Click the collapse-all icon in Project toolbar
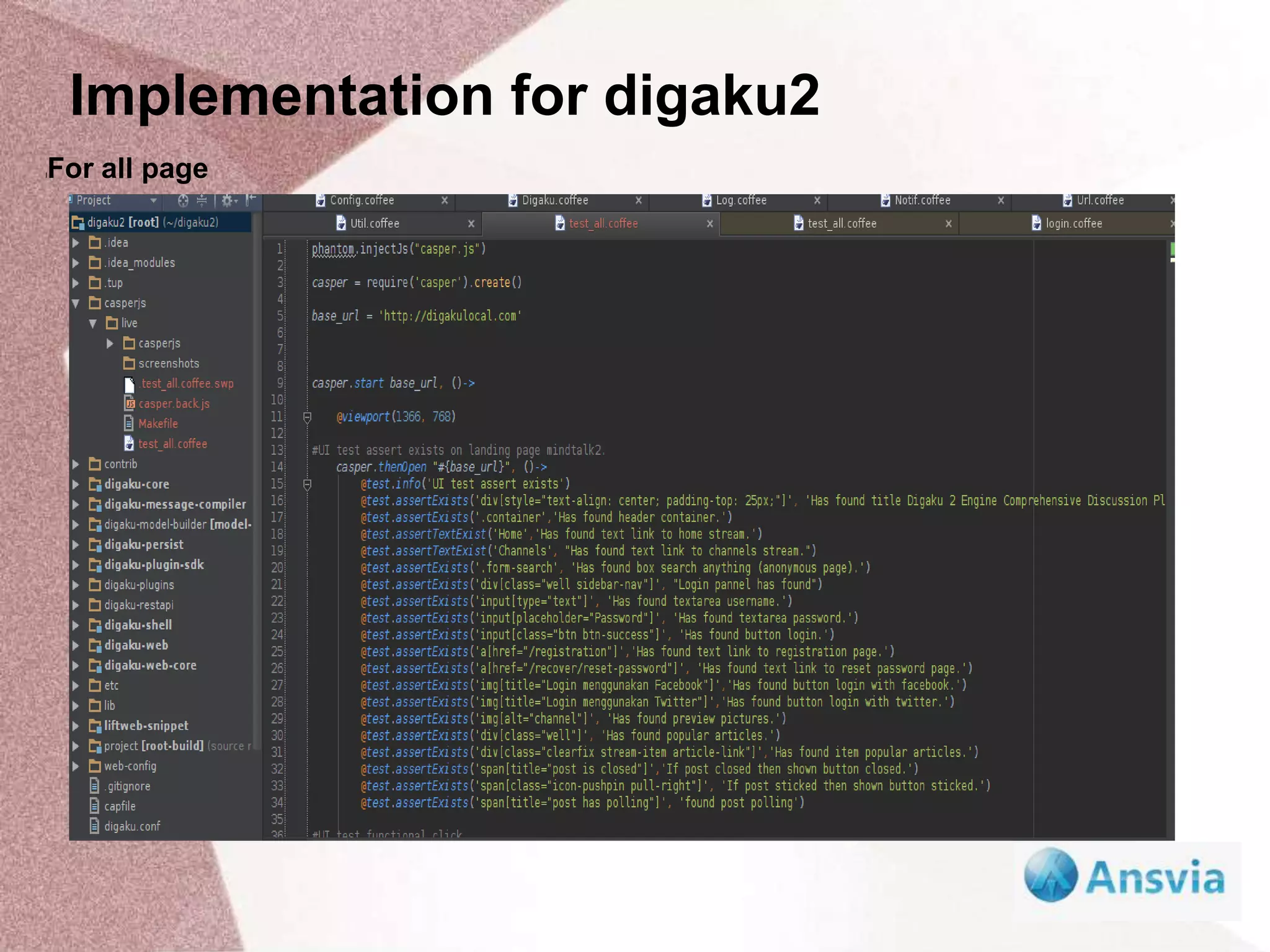The height and width of the screenshot is (952, 1270). click(x=202, y=200)
